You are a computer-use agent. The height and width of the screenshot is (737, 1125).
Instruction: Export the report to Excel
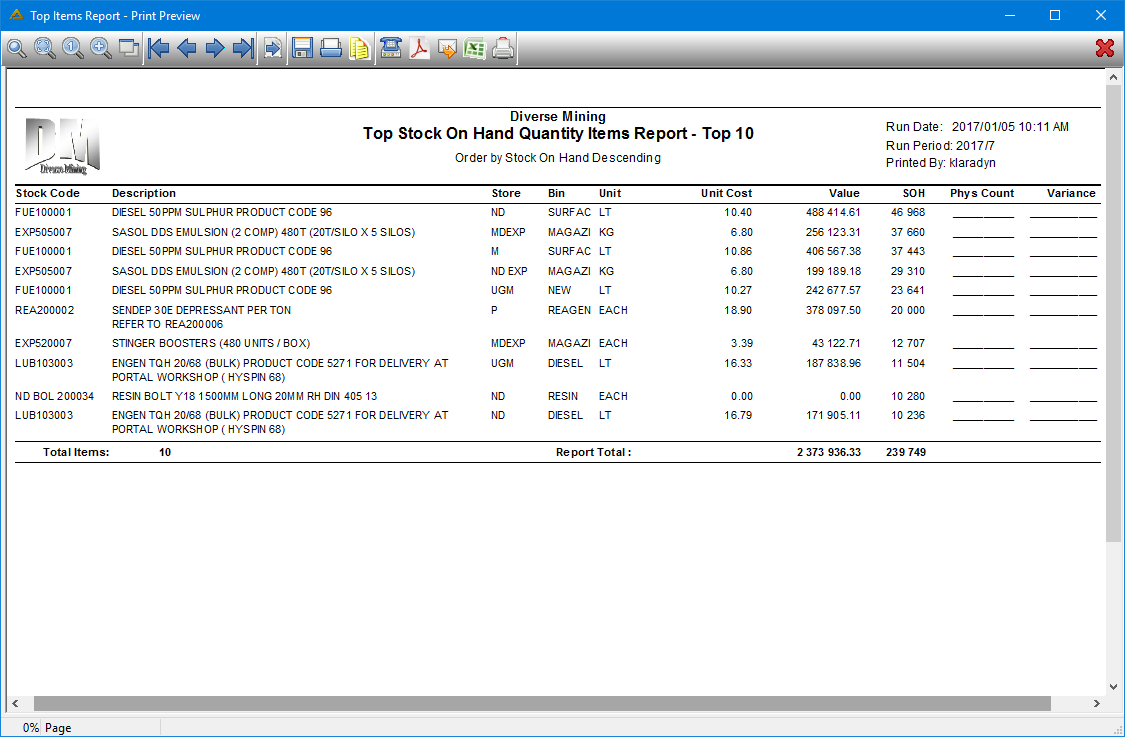(x=475, y=49)
